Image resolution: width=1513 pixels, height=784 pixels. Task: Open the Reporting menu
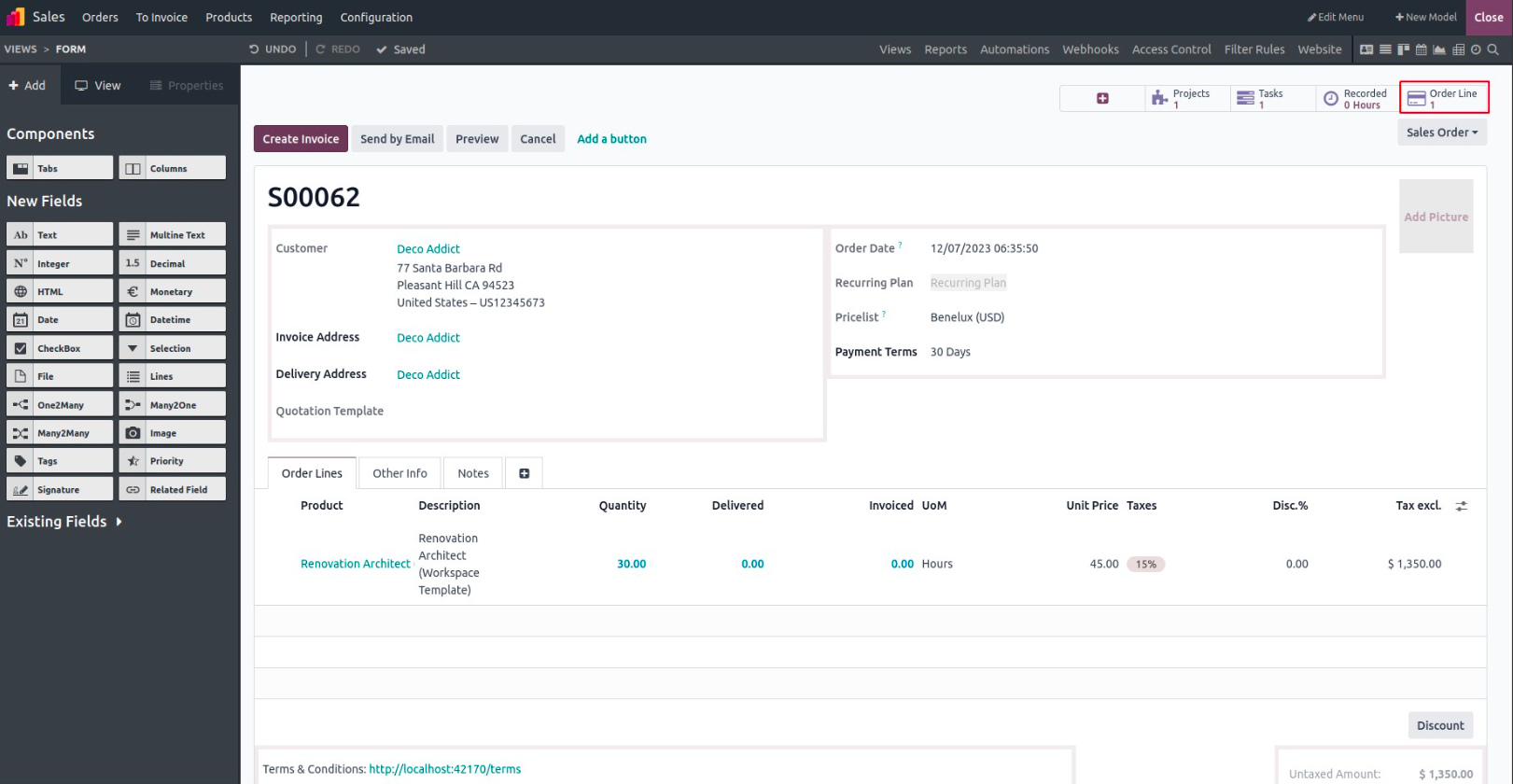tap(296, 18)
